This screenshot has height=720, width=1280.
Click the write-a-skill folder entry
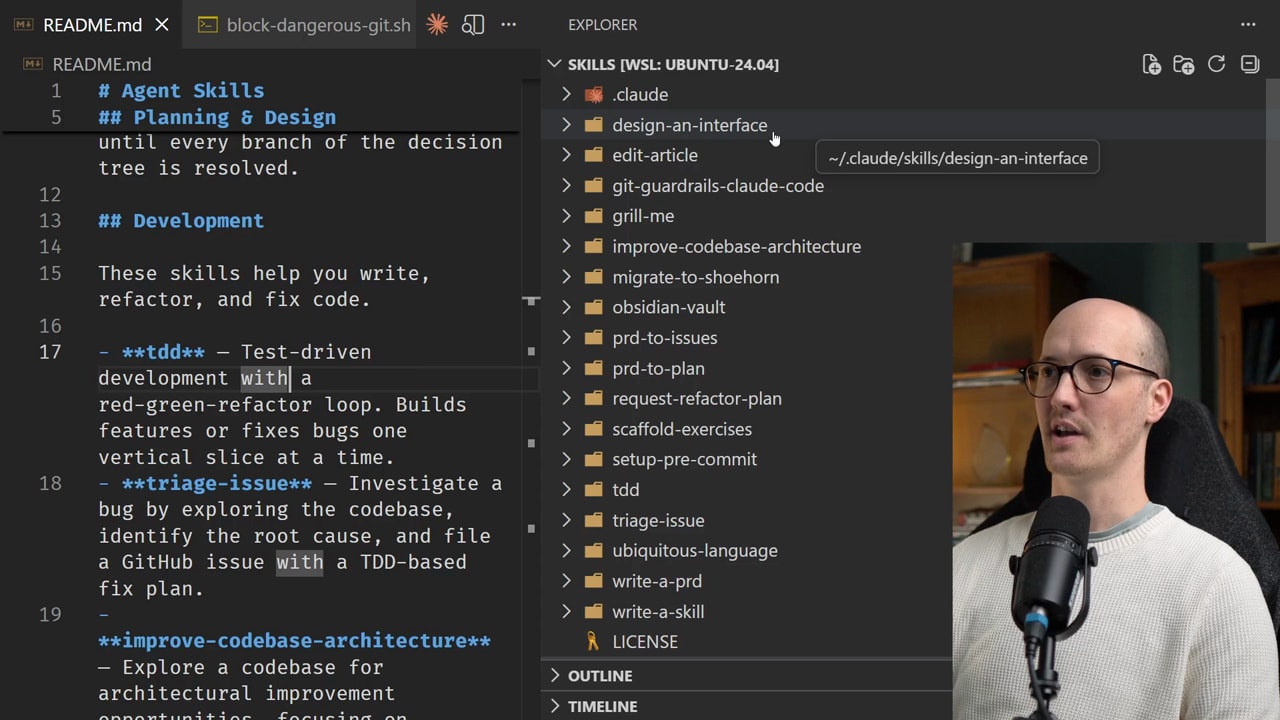[657, 611]
